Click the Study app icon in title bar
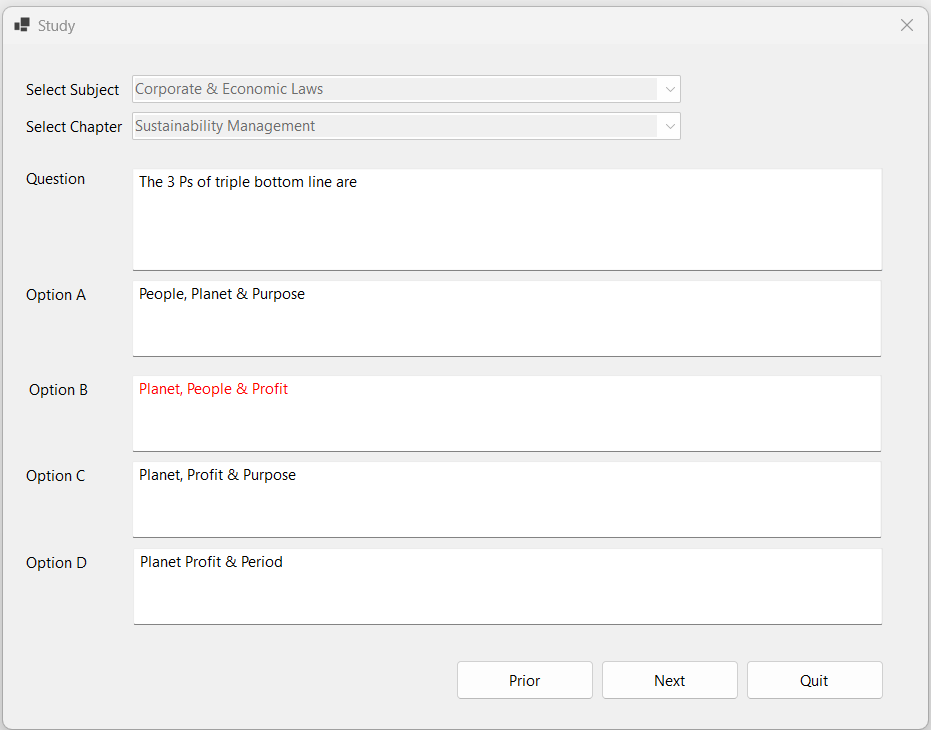Viewport: 931px width, 730px height. (22, 25)
